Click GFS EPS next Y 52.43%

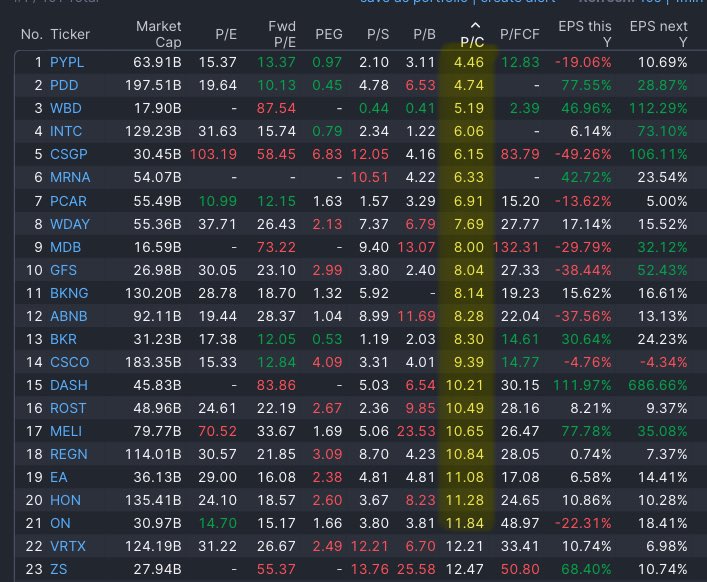pos(662,270)
